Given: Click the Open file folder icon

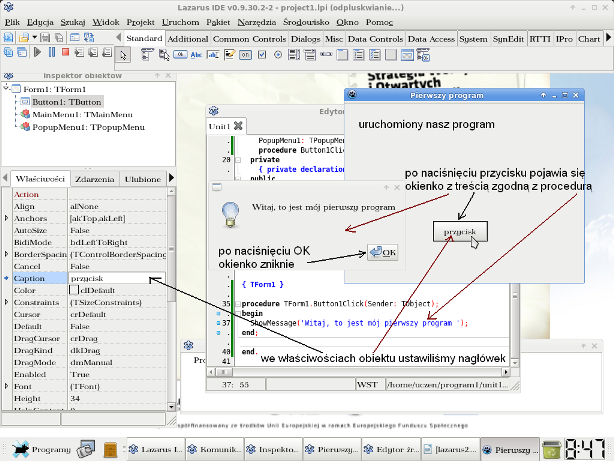Looking at the screenshot, I should point(24,38).
